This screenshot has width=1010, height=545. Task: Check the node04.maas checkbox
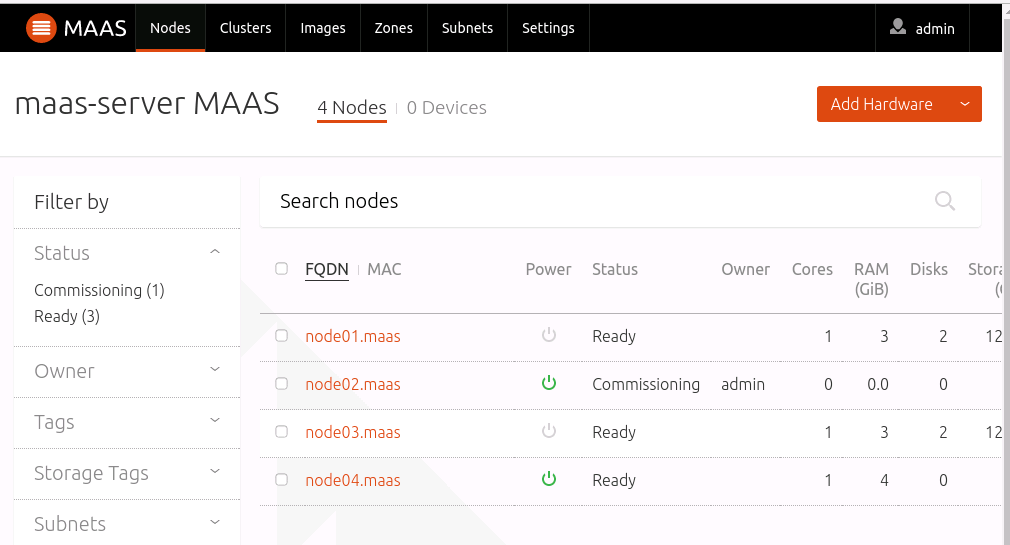click(281, 480)
